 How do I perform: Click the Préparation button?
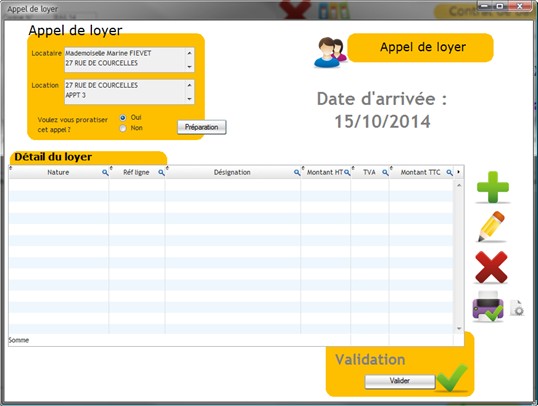[x=202, y=127]
